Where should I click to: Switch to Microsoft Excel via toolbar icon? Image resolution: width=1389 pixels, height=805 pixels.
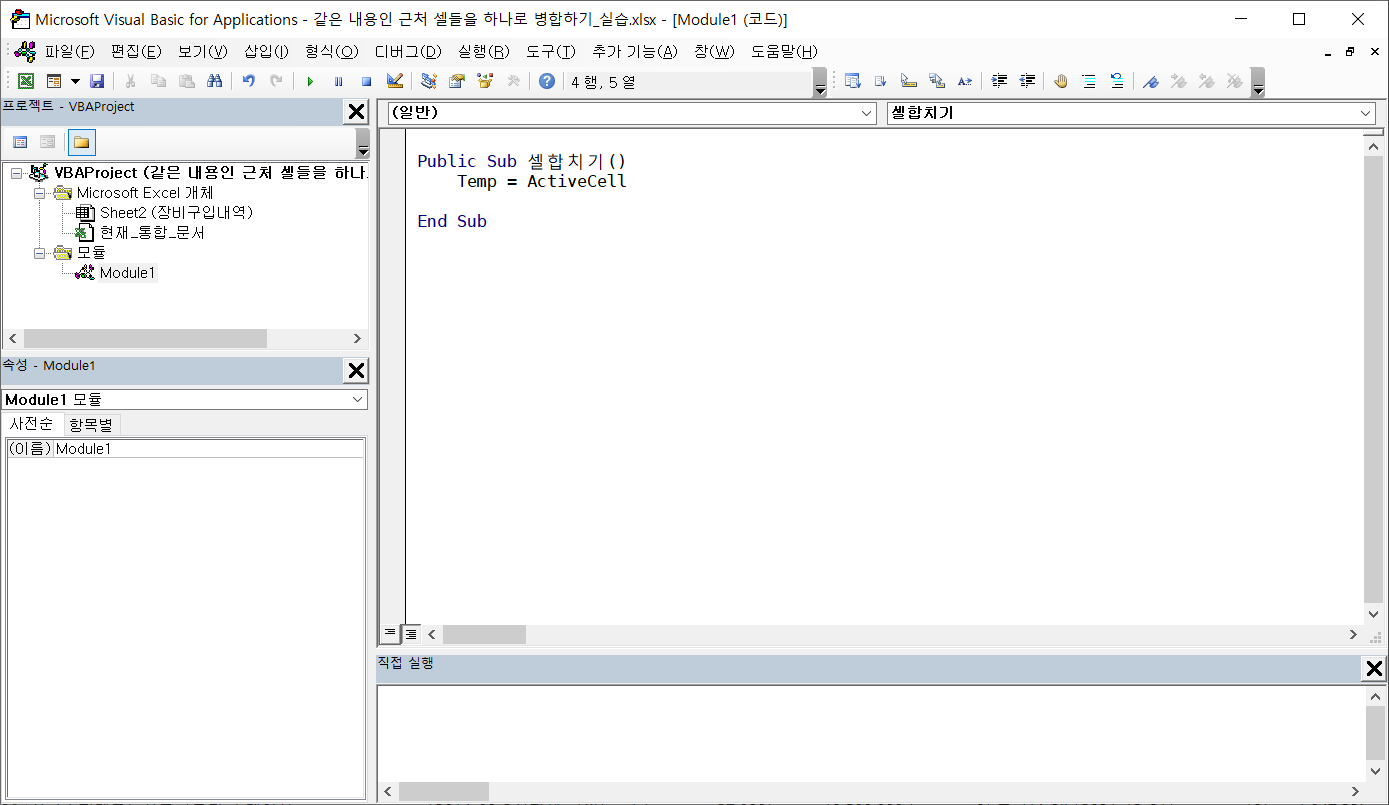[x=26, y=82]
